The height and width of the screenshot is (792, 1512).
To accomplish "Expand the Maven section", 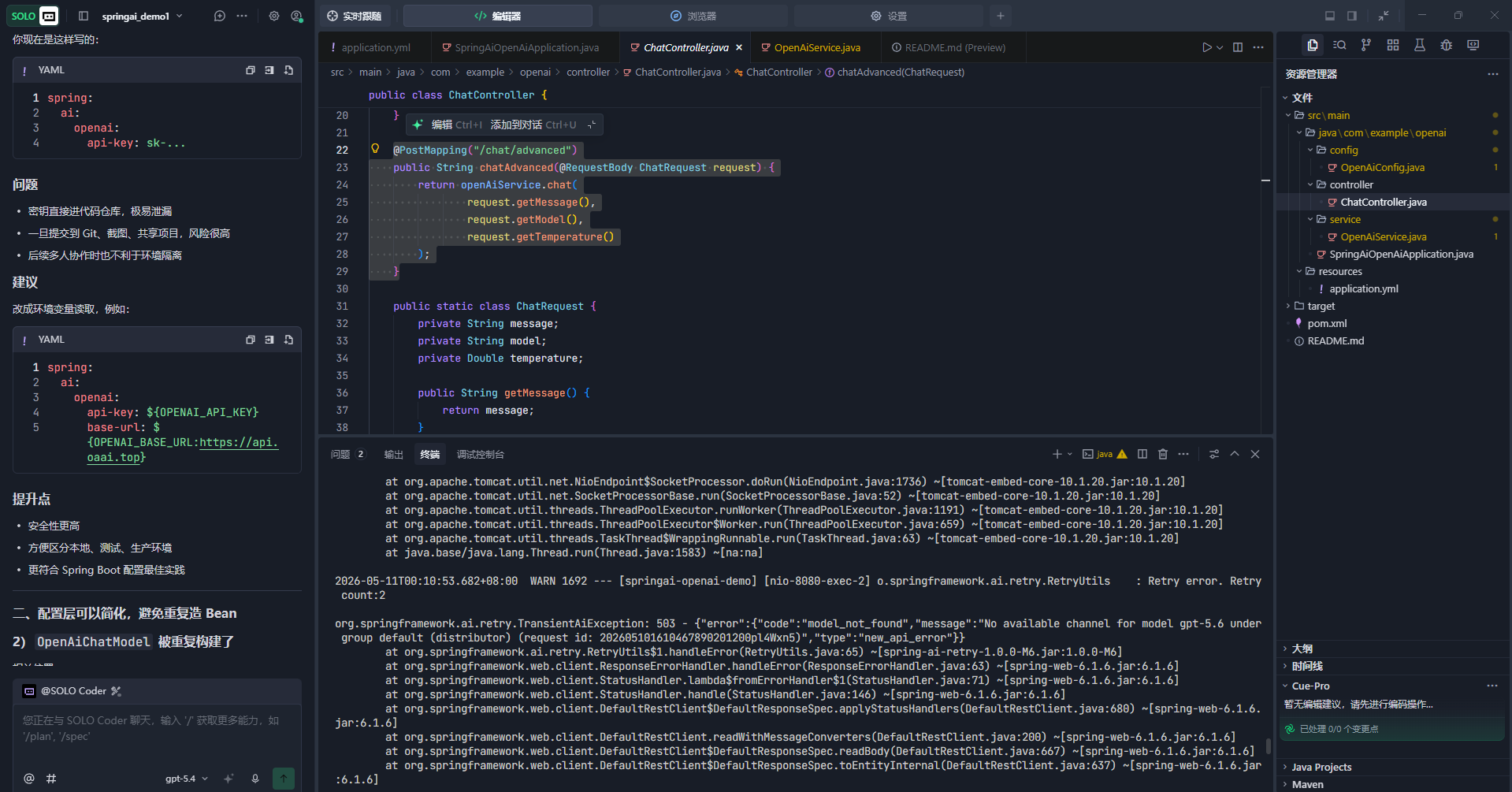I will coord(1307,784).
